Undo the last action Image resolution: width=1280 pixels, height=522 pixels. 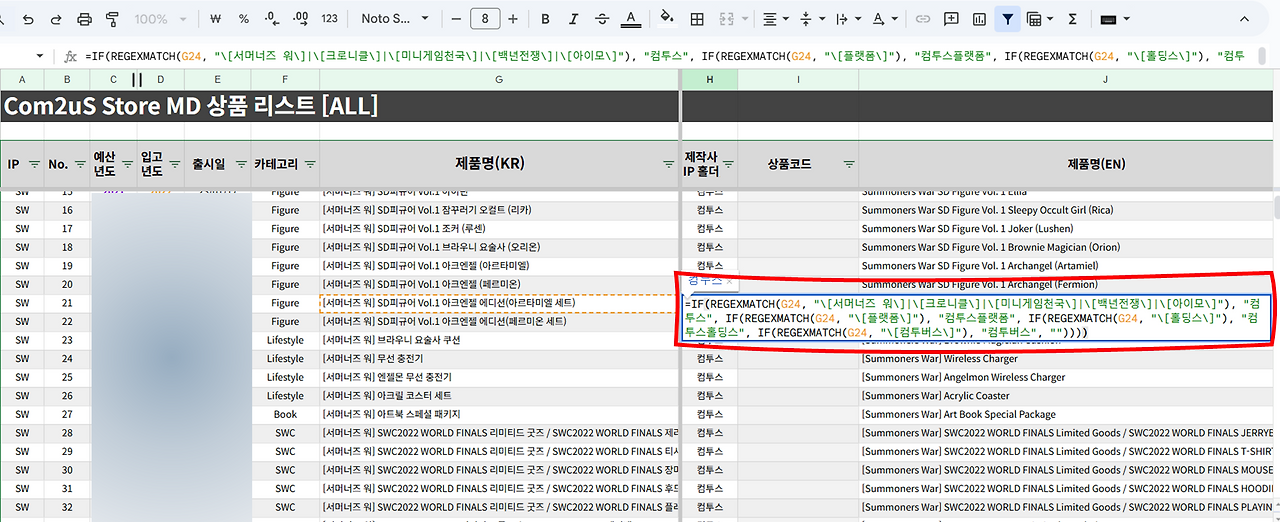coord(27,19)
